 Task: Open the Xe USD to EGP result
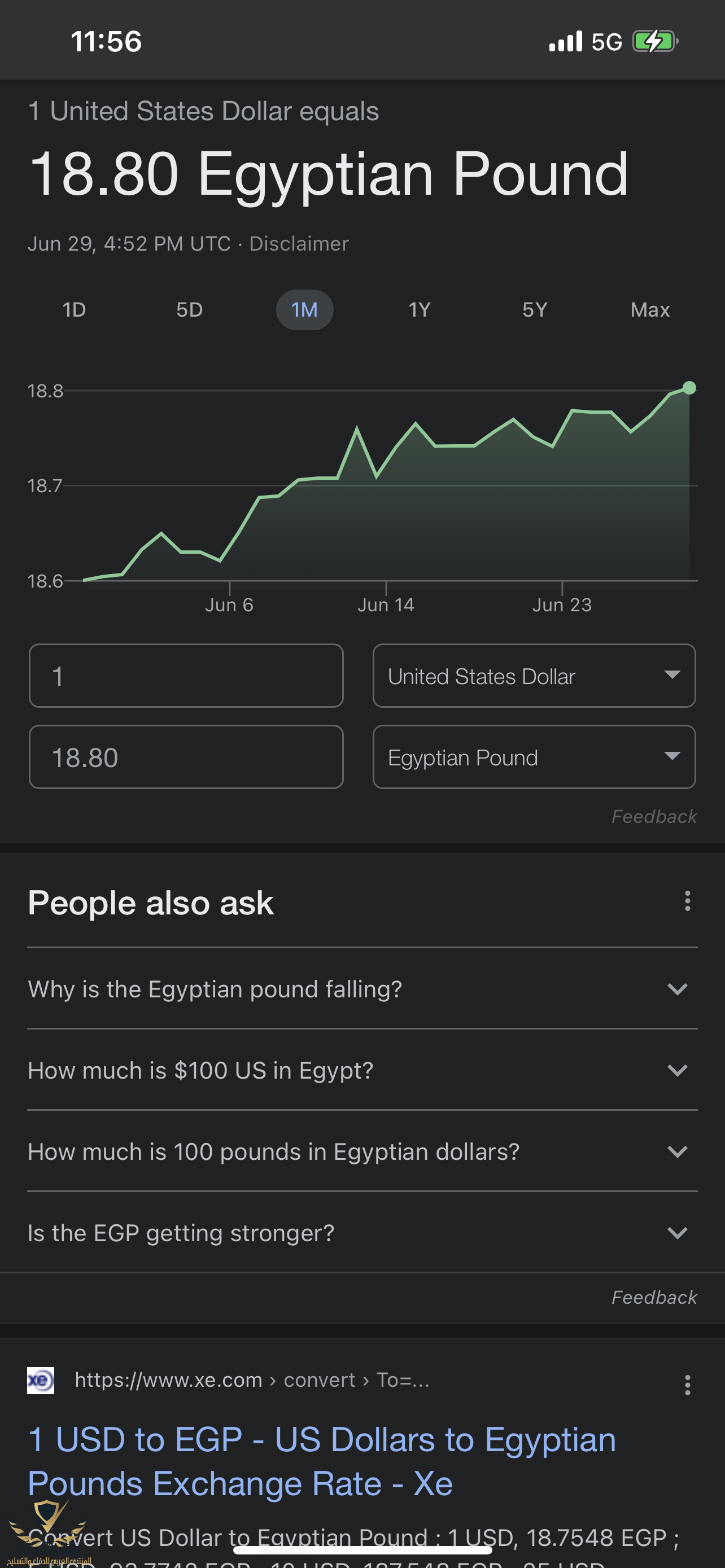coord(321,1461)
